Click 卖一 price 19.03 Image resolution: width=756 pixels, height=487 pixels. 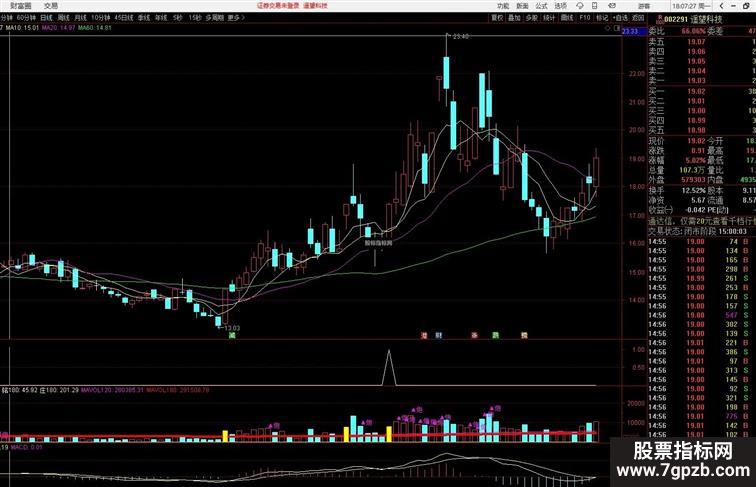[696, 81]
